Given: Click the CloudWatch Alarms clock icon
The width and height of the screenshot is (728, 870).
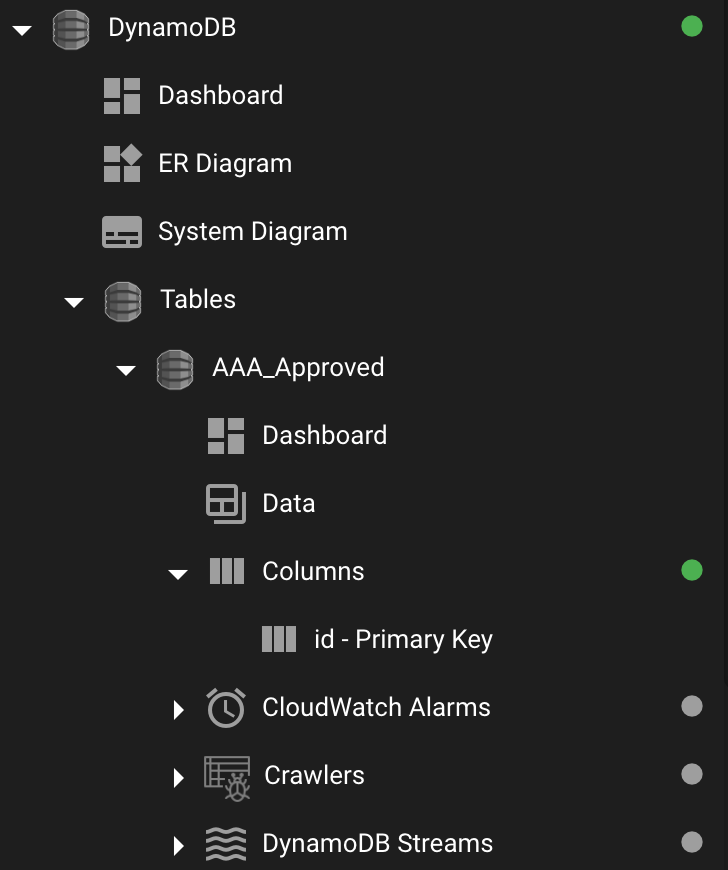Looking at the screenshot, I should click(226, 707).
